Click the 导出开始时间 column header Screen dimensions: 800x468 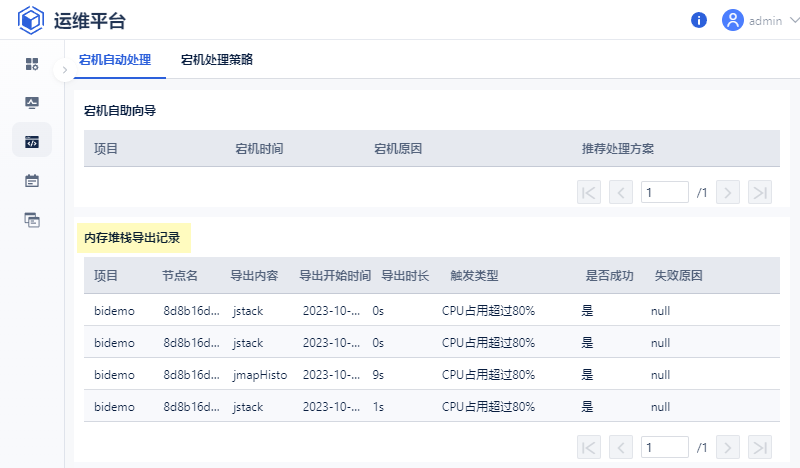pyautogui.click(x=335, y=276)
